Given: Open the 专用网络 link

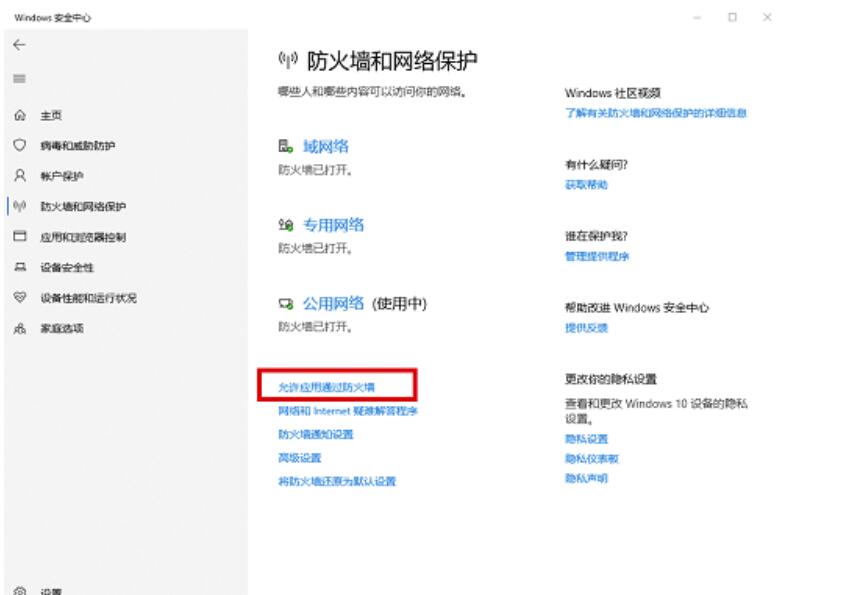Looking at the screenshot, I should [x=333, y=225].
